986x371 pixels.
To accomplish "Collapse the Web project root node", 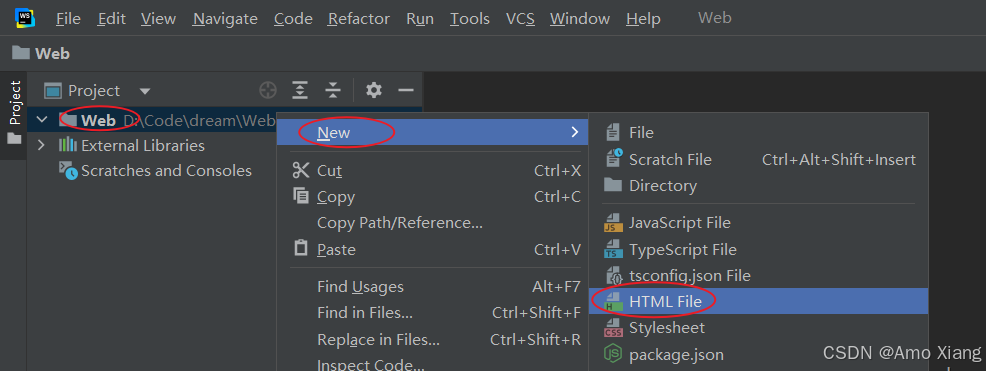I will point(42,119).
